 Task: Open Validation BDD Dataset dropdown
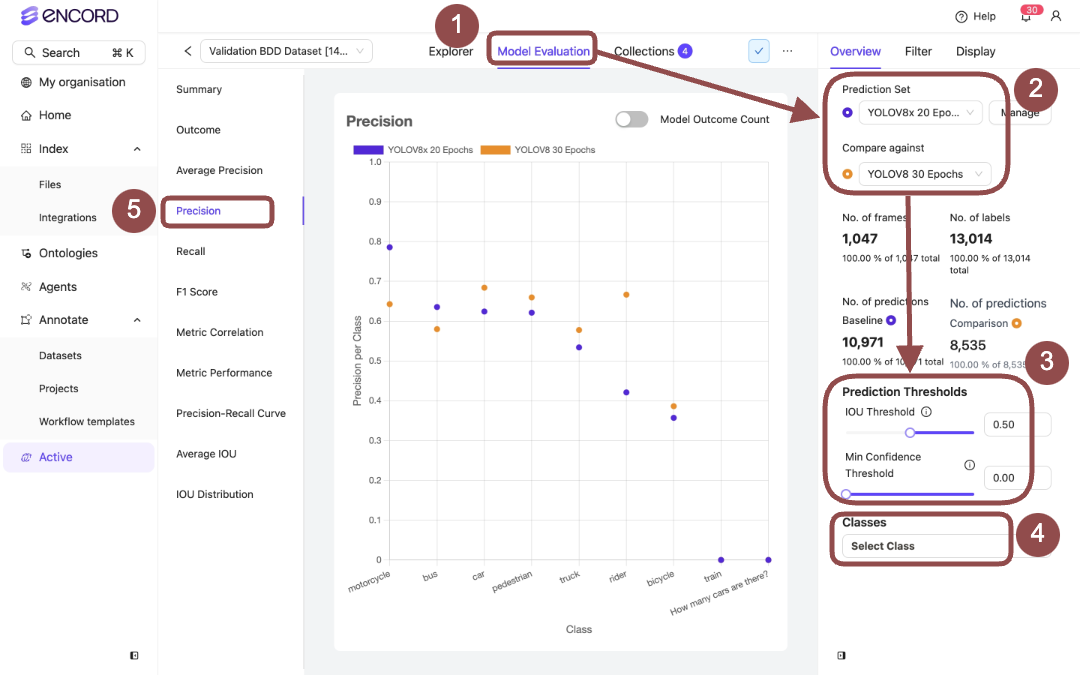click(287, 51)
